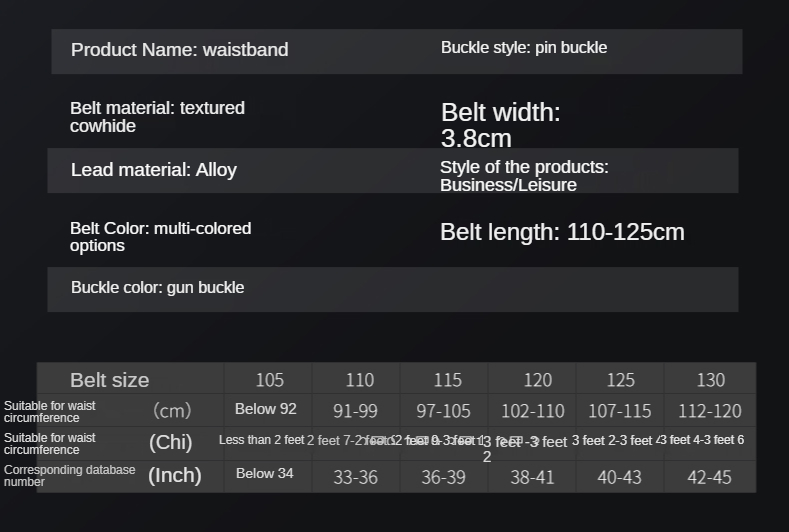Select the Belt width 3.8cm text
Image resolution: width=789 pixels, height=532 pixels.
pyautogui.click(x=500, y=125)
